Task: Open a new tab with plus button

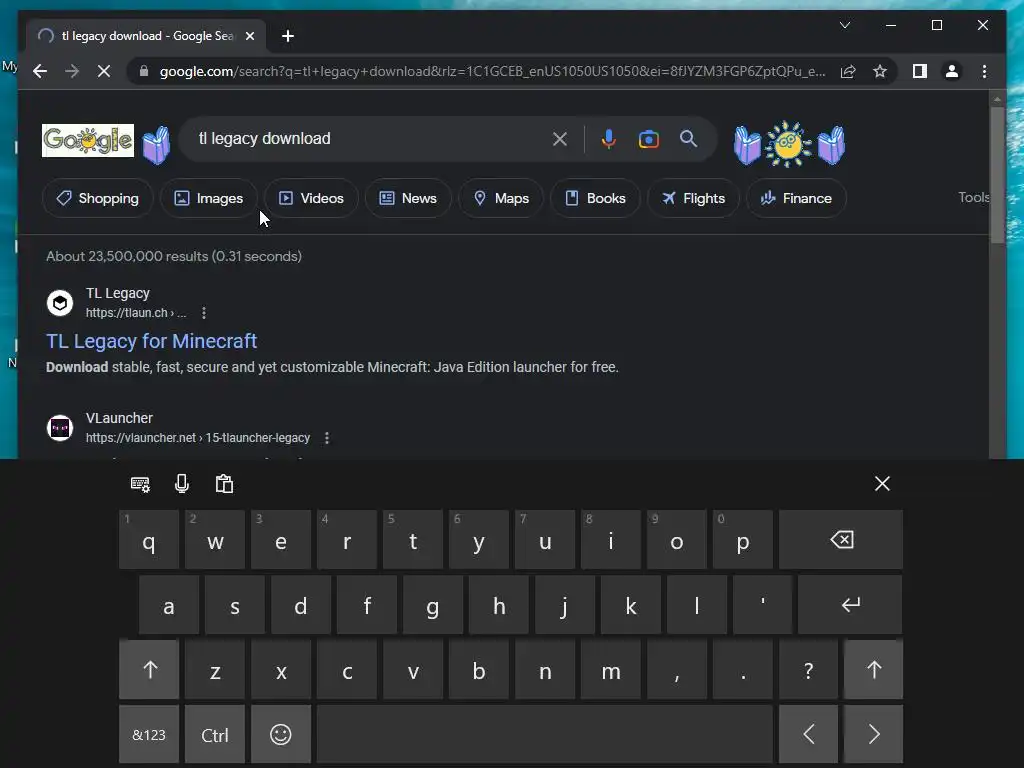Action: [288, 36]
